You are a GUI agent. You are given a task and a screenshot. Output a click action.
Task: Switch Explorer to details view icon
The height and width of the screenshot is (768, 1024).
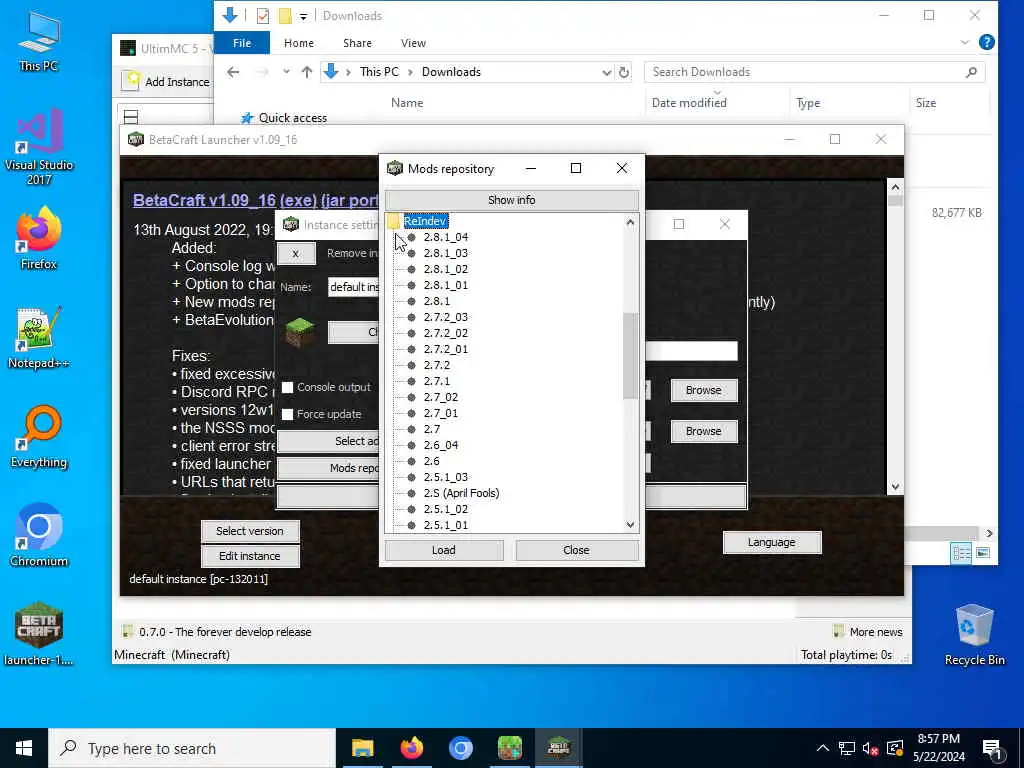(961, 553)
